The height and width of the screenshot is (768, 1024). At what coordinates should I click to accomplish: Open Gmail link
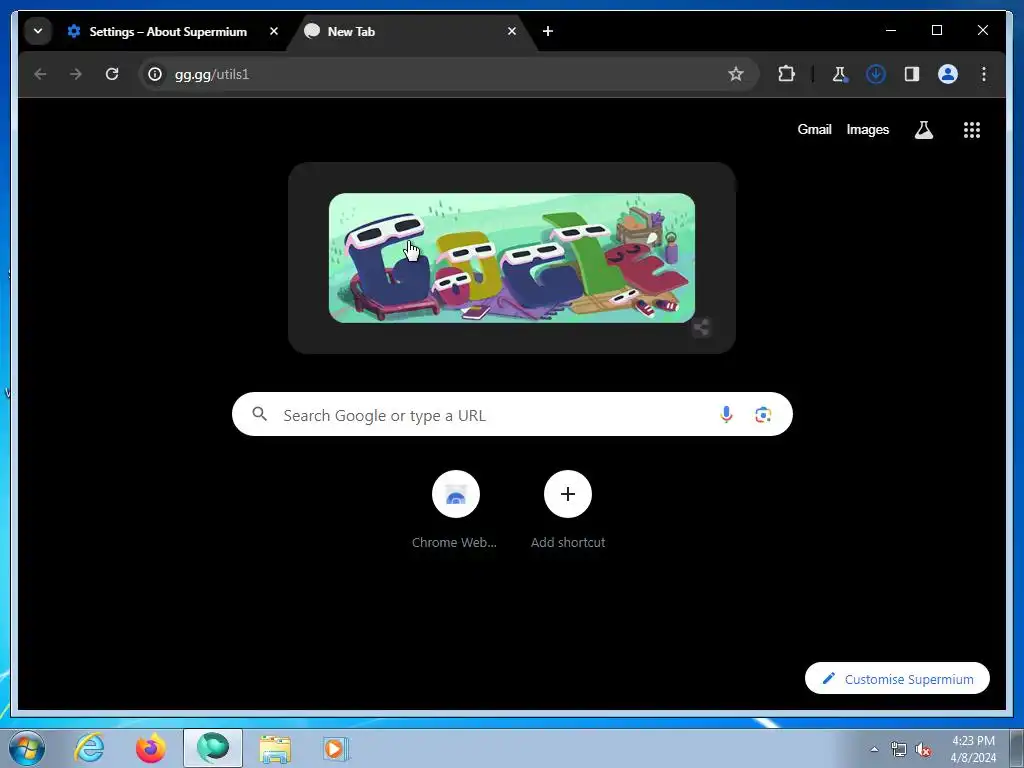coord(814,129)
